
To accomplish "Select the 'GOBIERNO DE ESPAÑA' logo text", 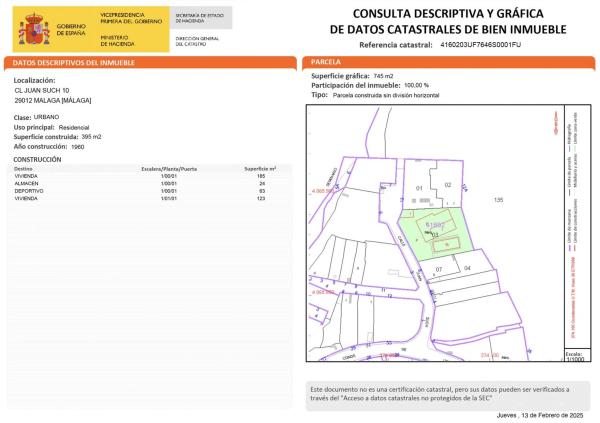I will tap(71, 30).
